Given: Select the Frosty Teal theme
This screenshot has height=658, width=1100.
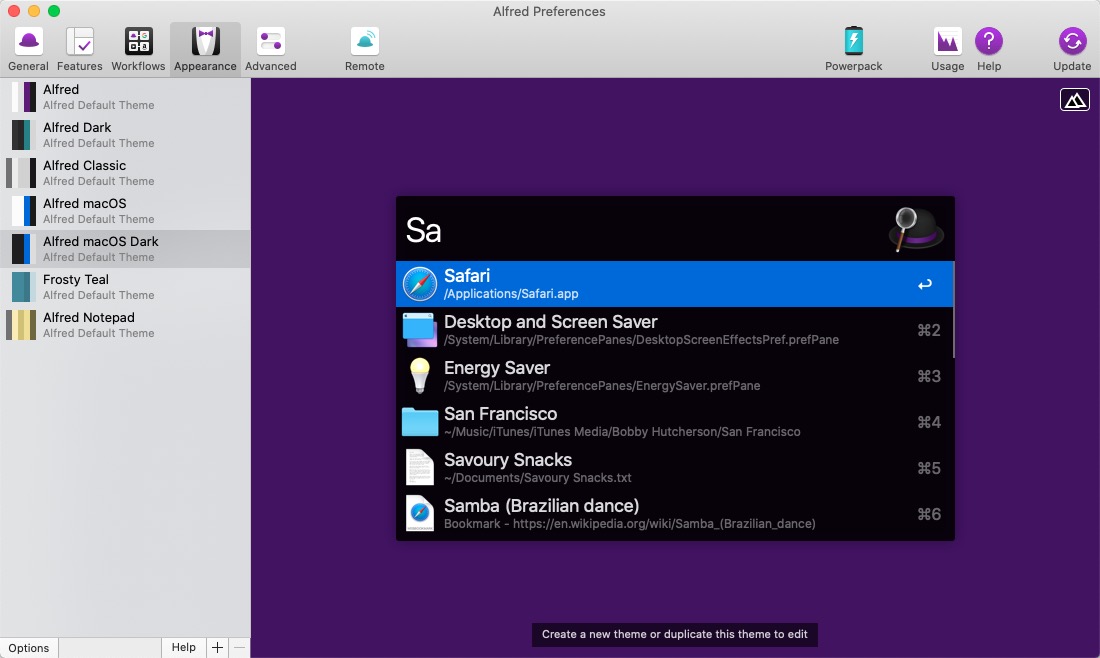Looking at the screenshot, I should [x=125, y=287].
